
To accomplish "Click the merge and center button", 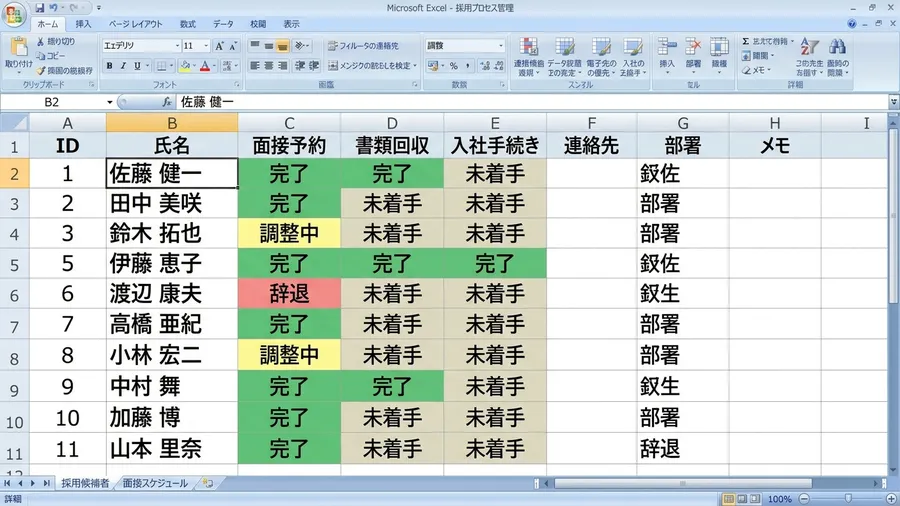I will 371,66.
